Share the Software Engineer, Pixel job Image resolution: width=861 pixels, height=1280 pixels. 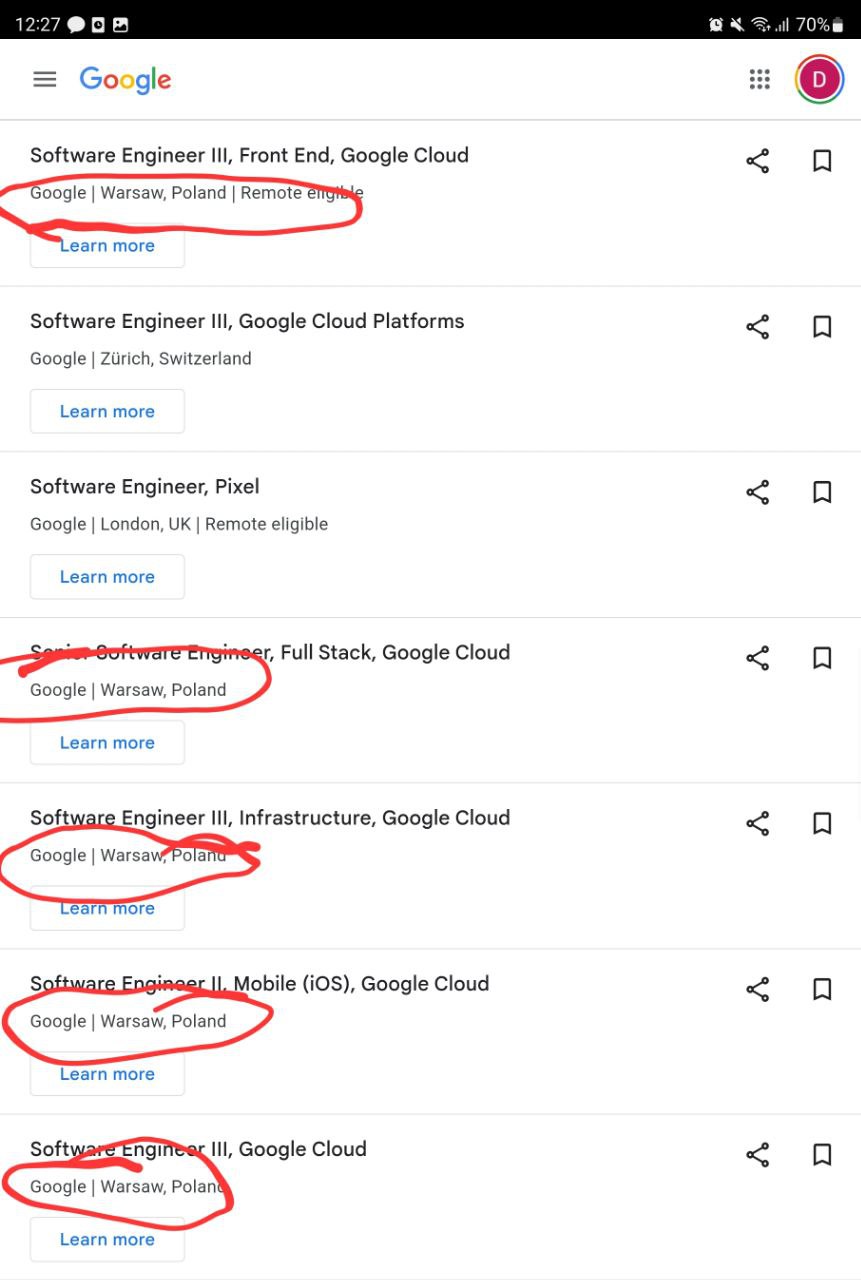(758, 492)
